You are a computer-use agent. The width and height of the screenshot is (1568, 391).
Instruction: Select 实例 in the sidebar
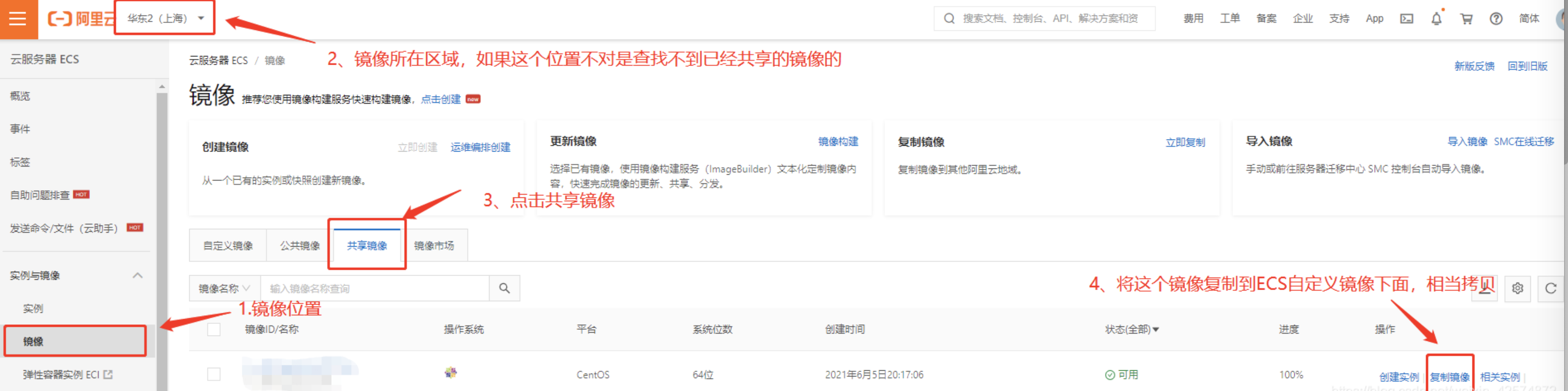point(33,308)
